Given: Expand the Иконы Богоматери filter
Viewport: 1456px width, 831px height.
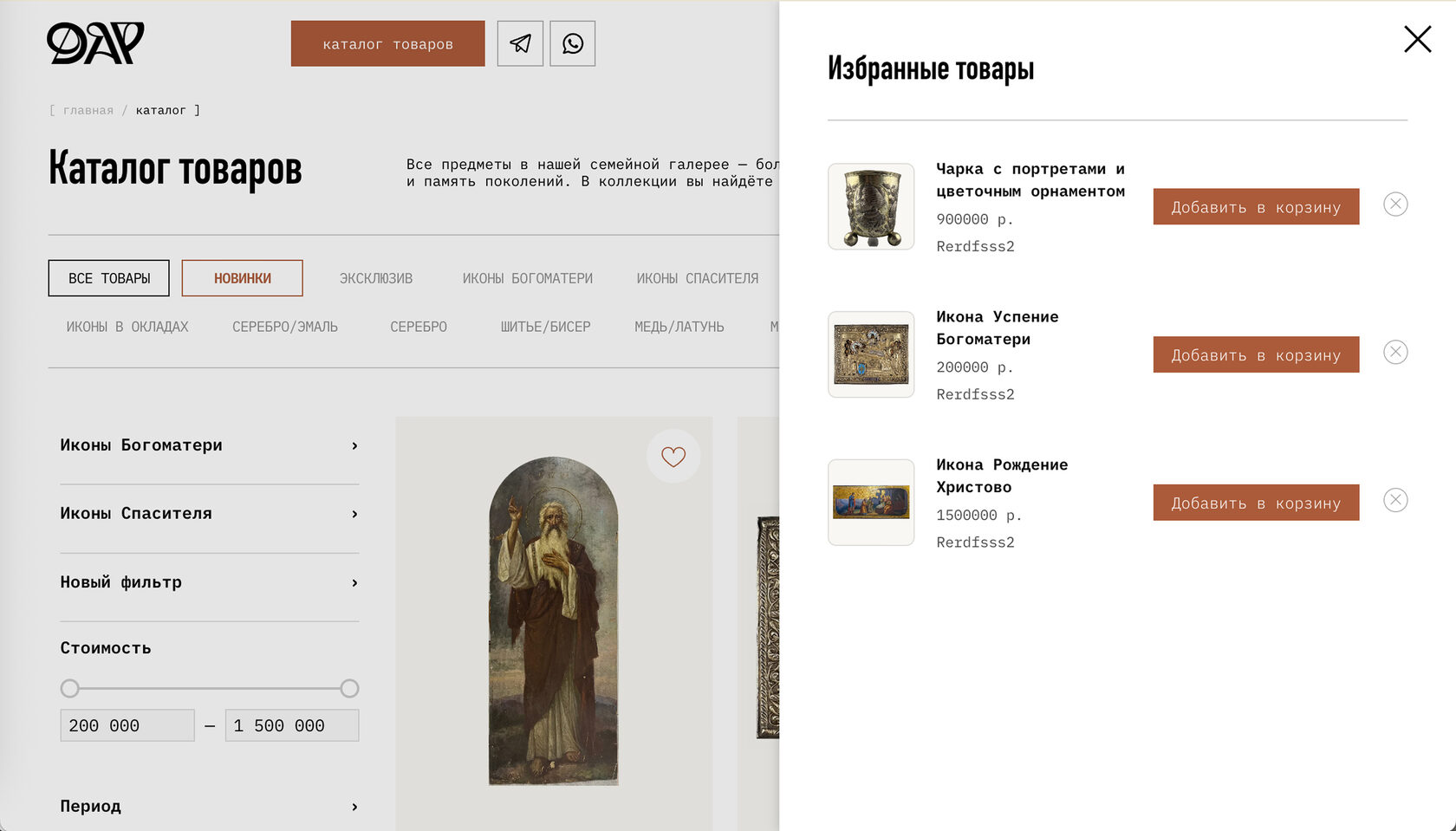Looking at the screenshot, I should 210,445.
